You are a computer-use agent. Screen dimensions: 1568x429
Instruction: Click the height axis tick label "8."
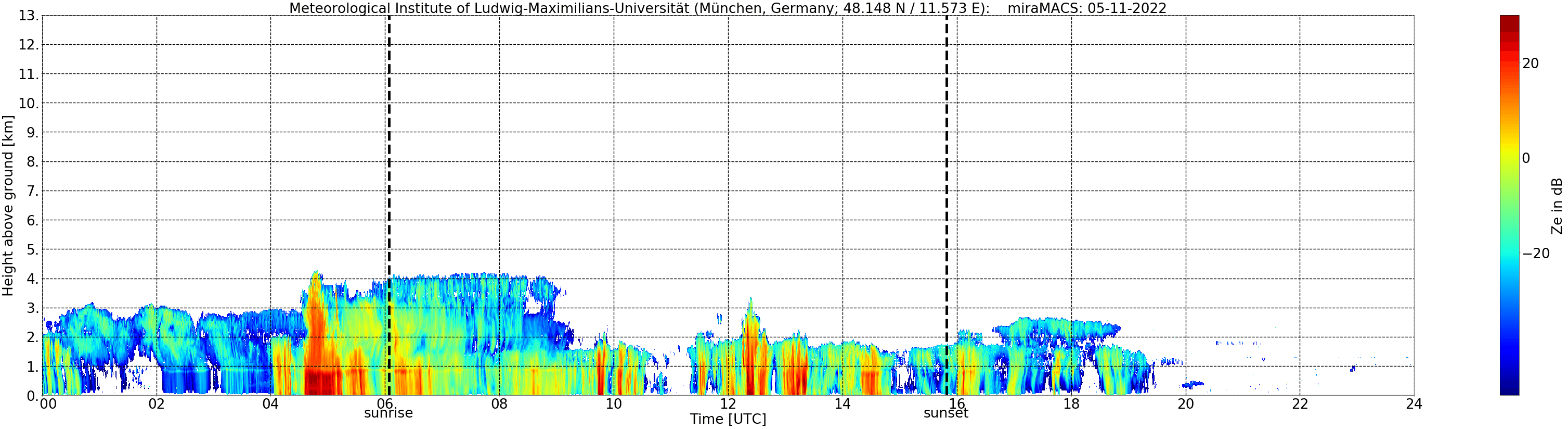[32, 162]
